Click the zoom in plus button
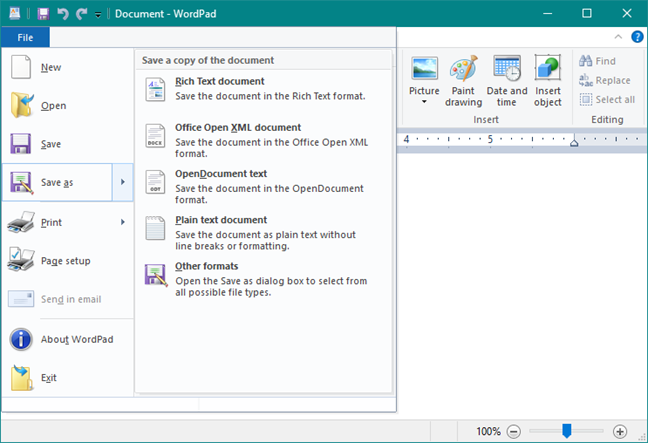This screenshot has height=443, width=648. 620,432
